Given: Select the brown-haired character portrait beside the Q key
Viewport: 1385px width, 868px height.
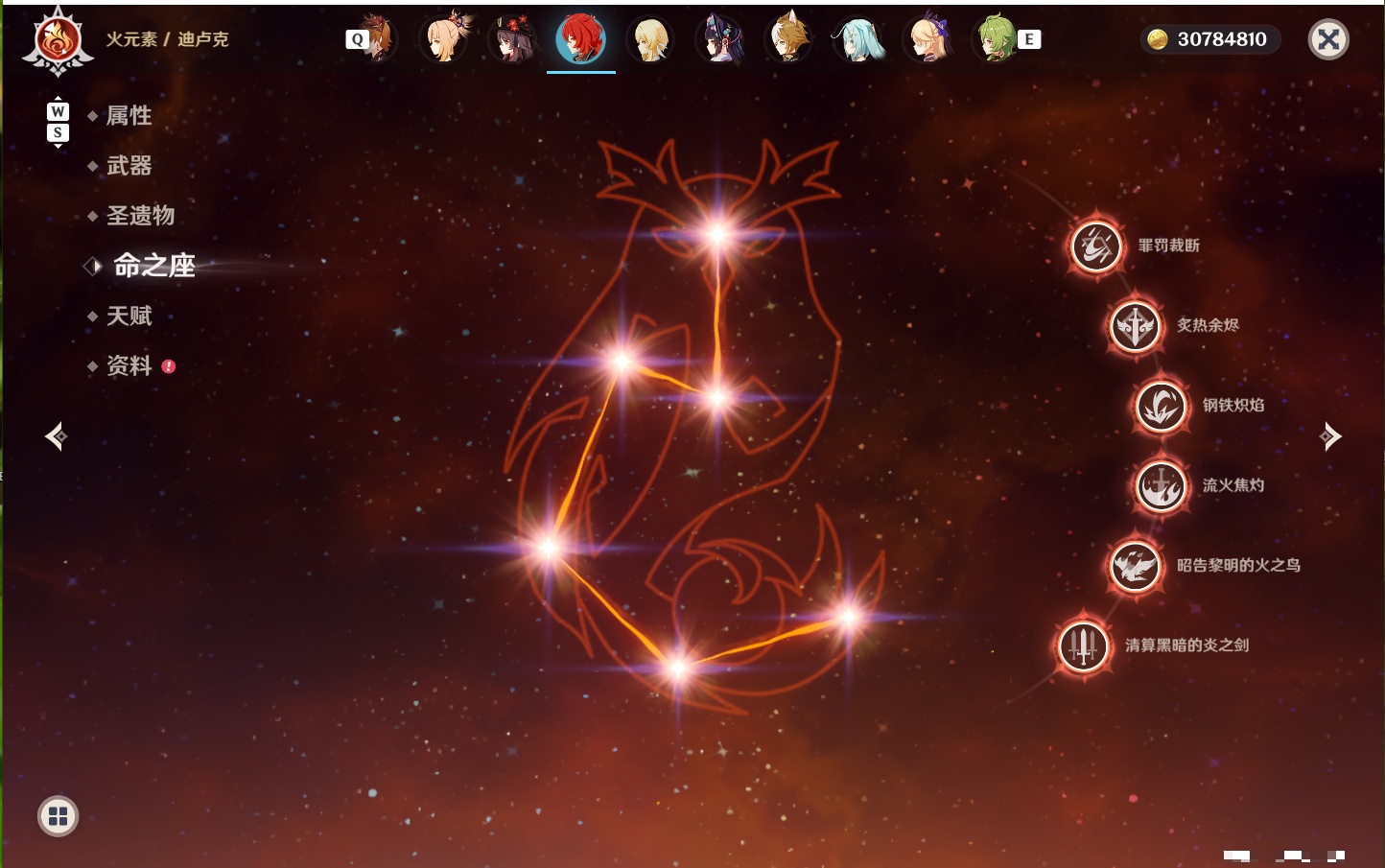Looking at the screenshot, I should pyautogui.click(x=380, y=39).
